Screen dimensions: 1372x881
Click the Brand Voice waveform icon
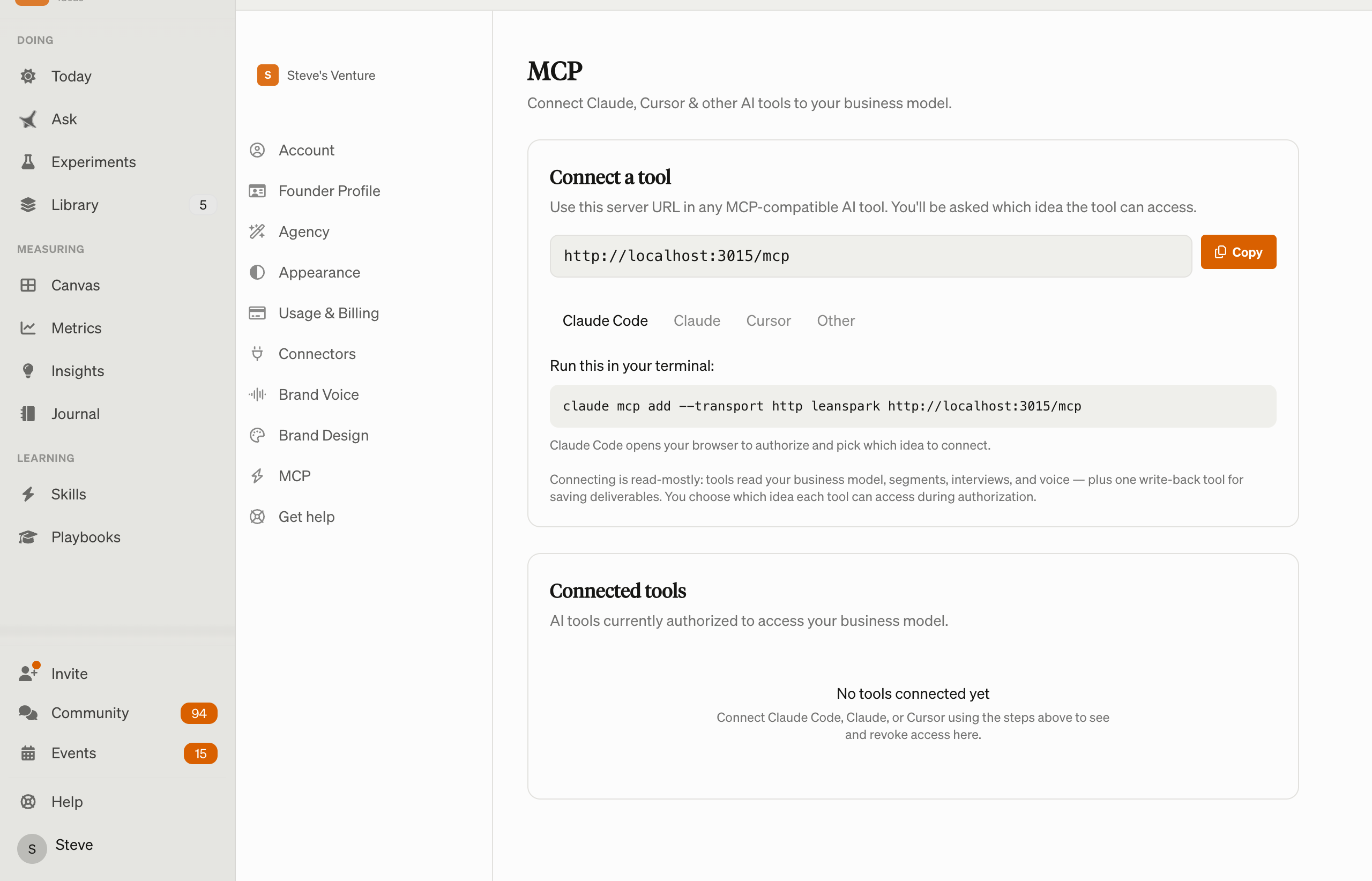click(x=257, y=394)
